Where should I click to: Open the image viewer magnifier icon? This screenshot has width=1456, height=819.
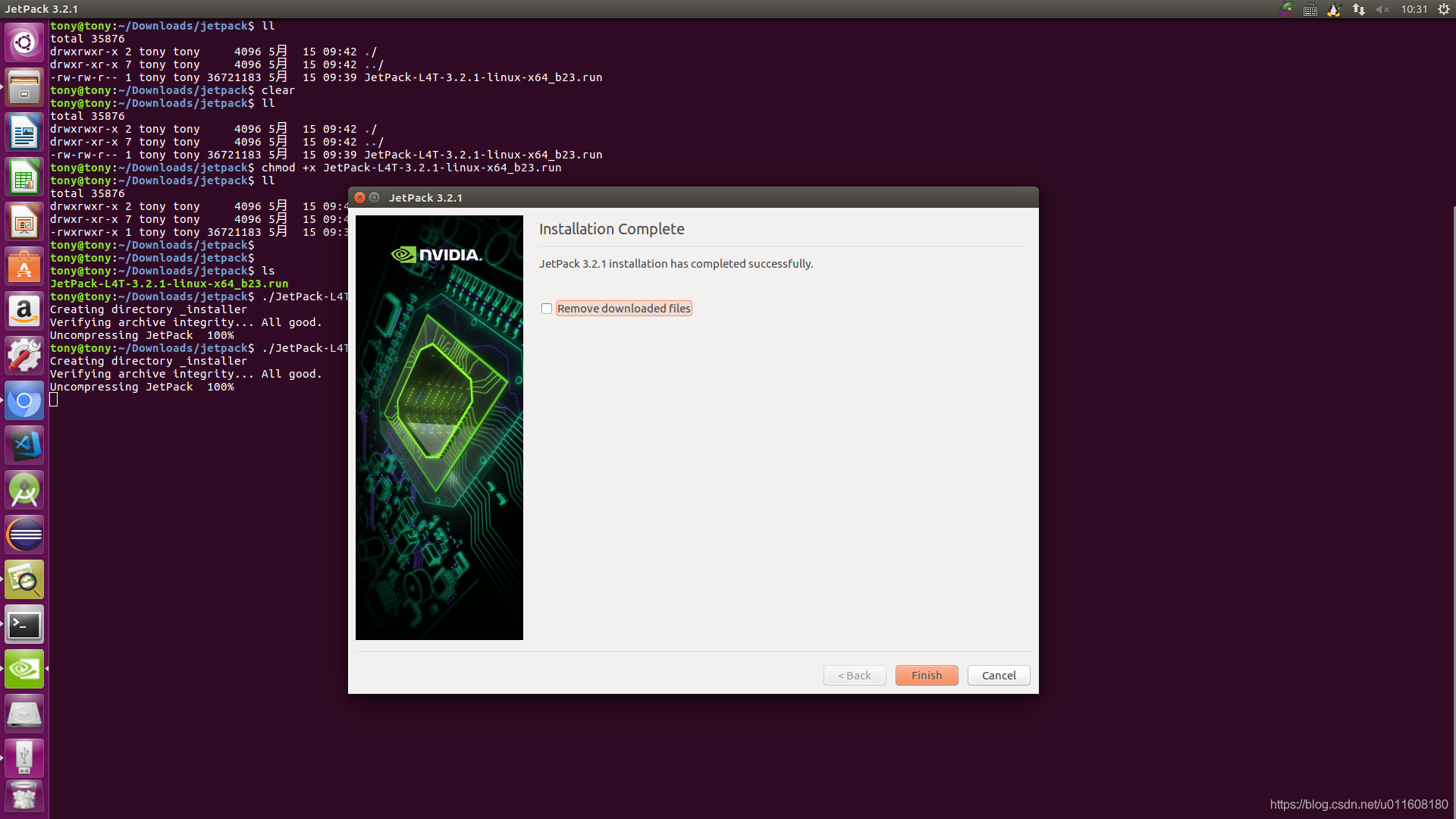click(x=24, y=579)
